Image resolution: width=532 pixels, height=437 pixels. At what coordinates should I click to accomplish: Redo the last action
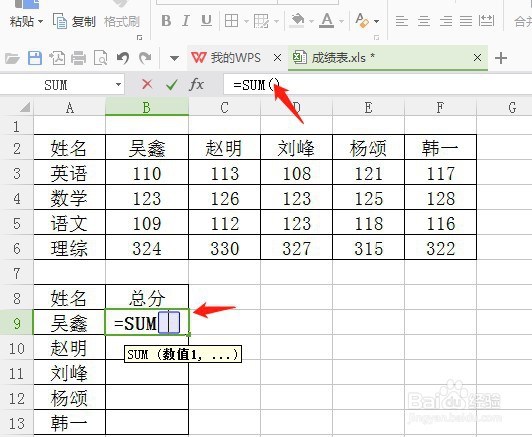(x=145, y=58)
